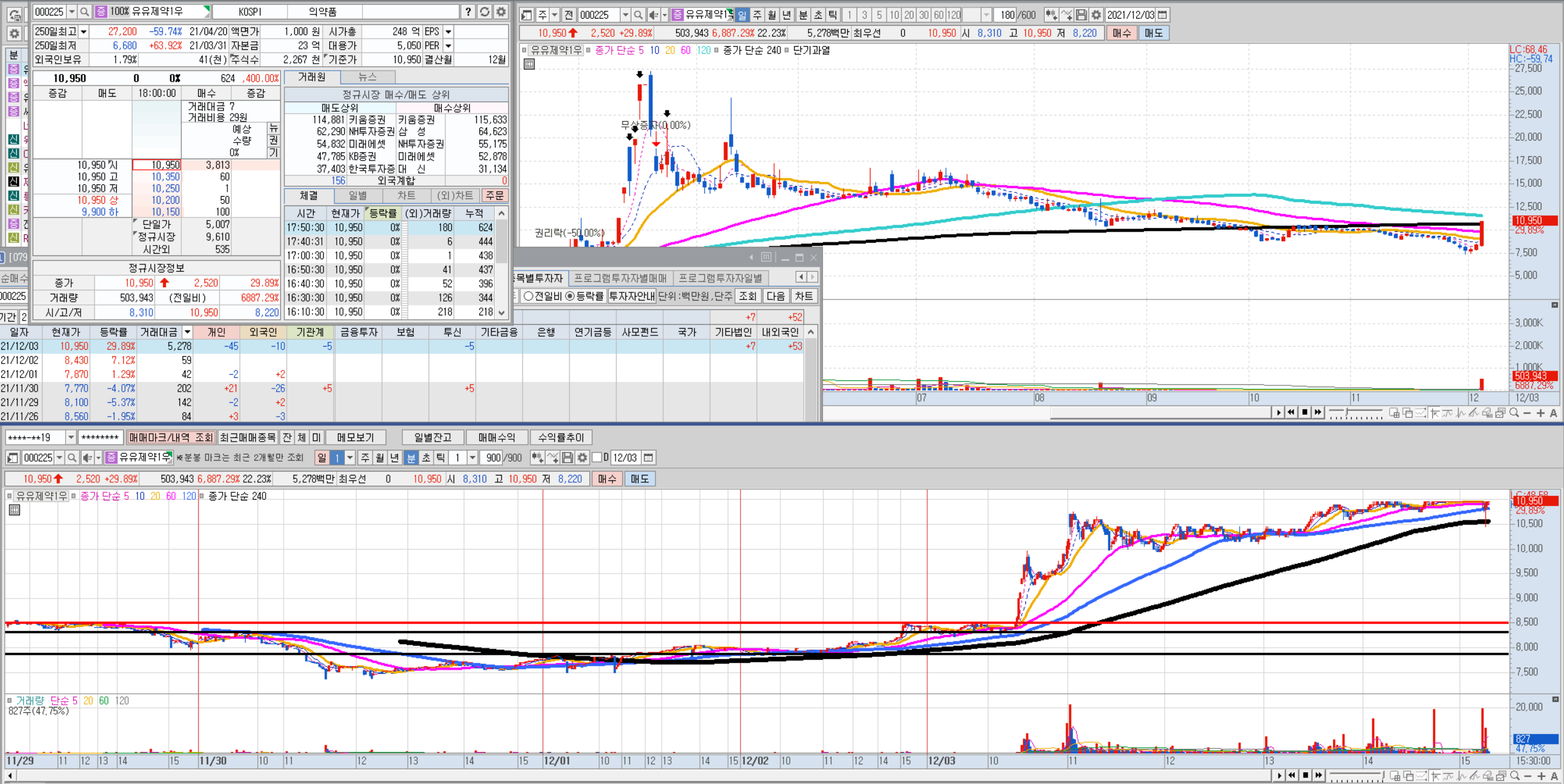1564x784 pixels.
Task: Click data grid icon under lower minute chart legend
Action: click(14, 510)
